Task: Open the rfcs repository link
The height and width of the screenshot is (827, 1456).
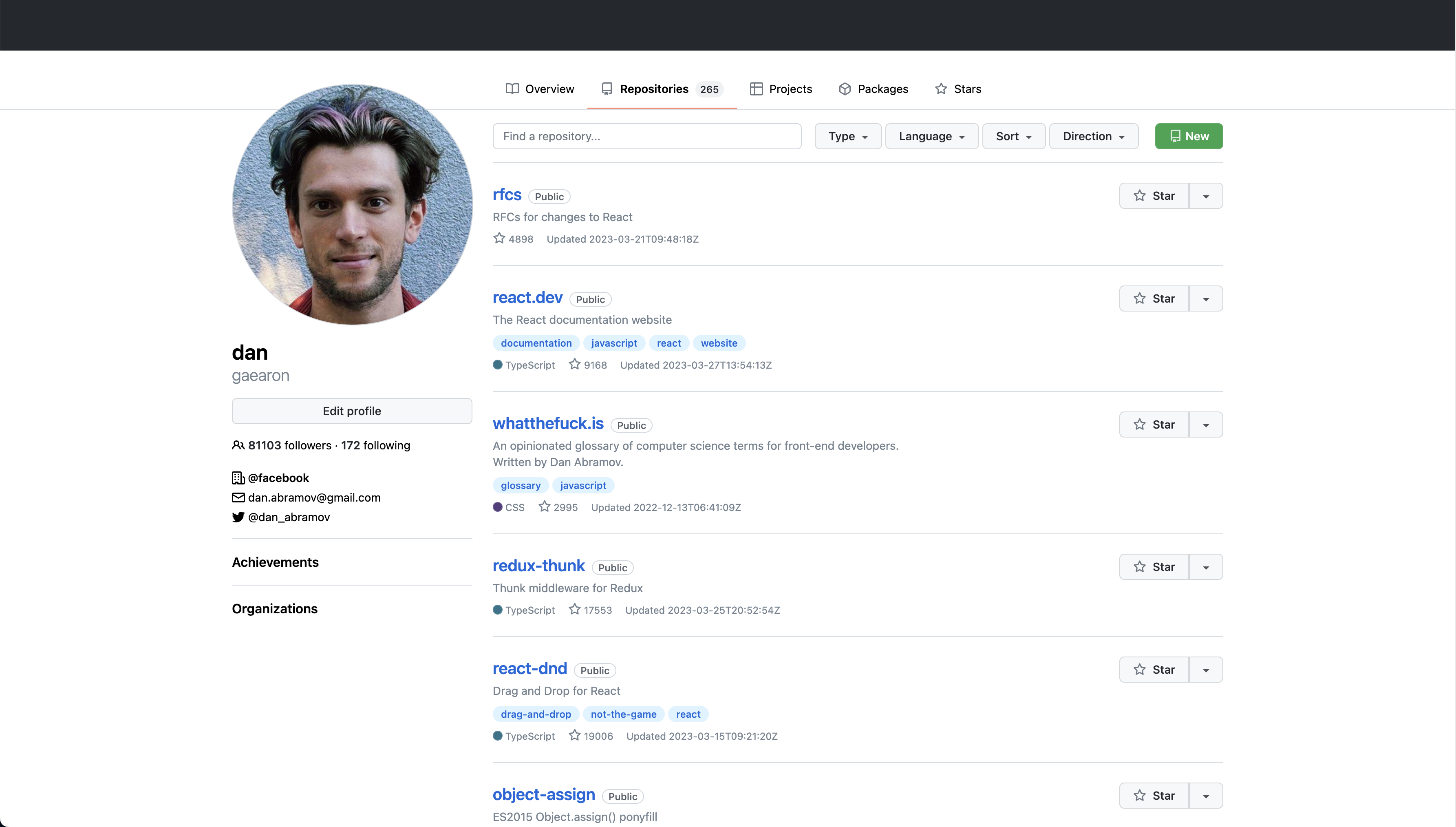Action: point(507,195)
